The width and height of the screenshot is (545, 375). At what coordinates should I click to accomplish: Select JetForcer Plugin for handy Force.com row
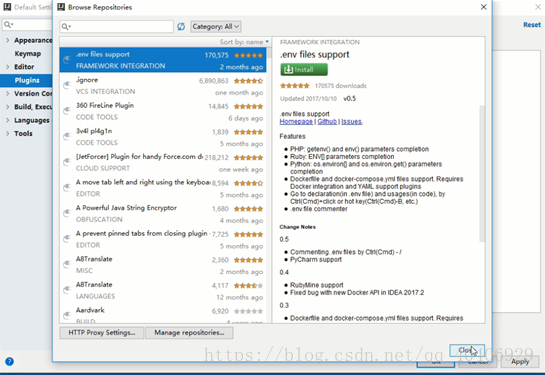163,162
